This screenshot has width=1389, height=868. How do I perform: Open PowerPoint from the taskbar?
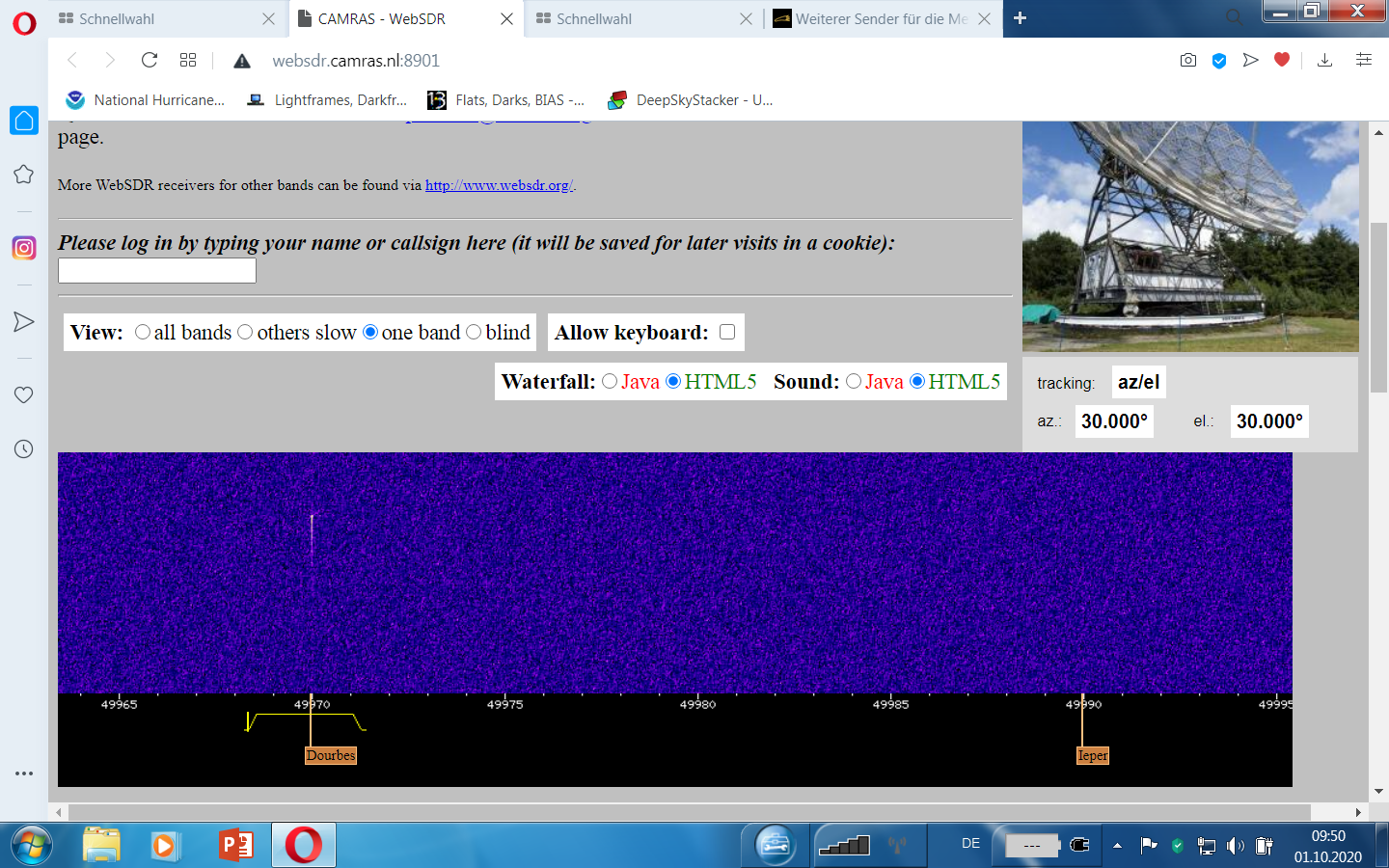pyautogui.click(x=235, y=846)
